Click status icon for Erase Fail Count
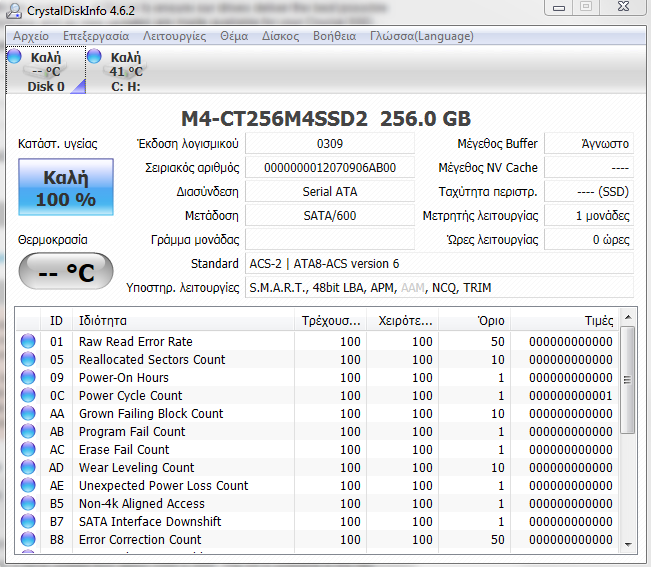Image resolution: width=651 pixels, height=567 pixels. (x=28, y=449)
